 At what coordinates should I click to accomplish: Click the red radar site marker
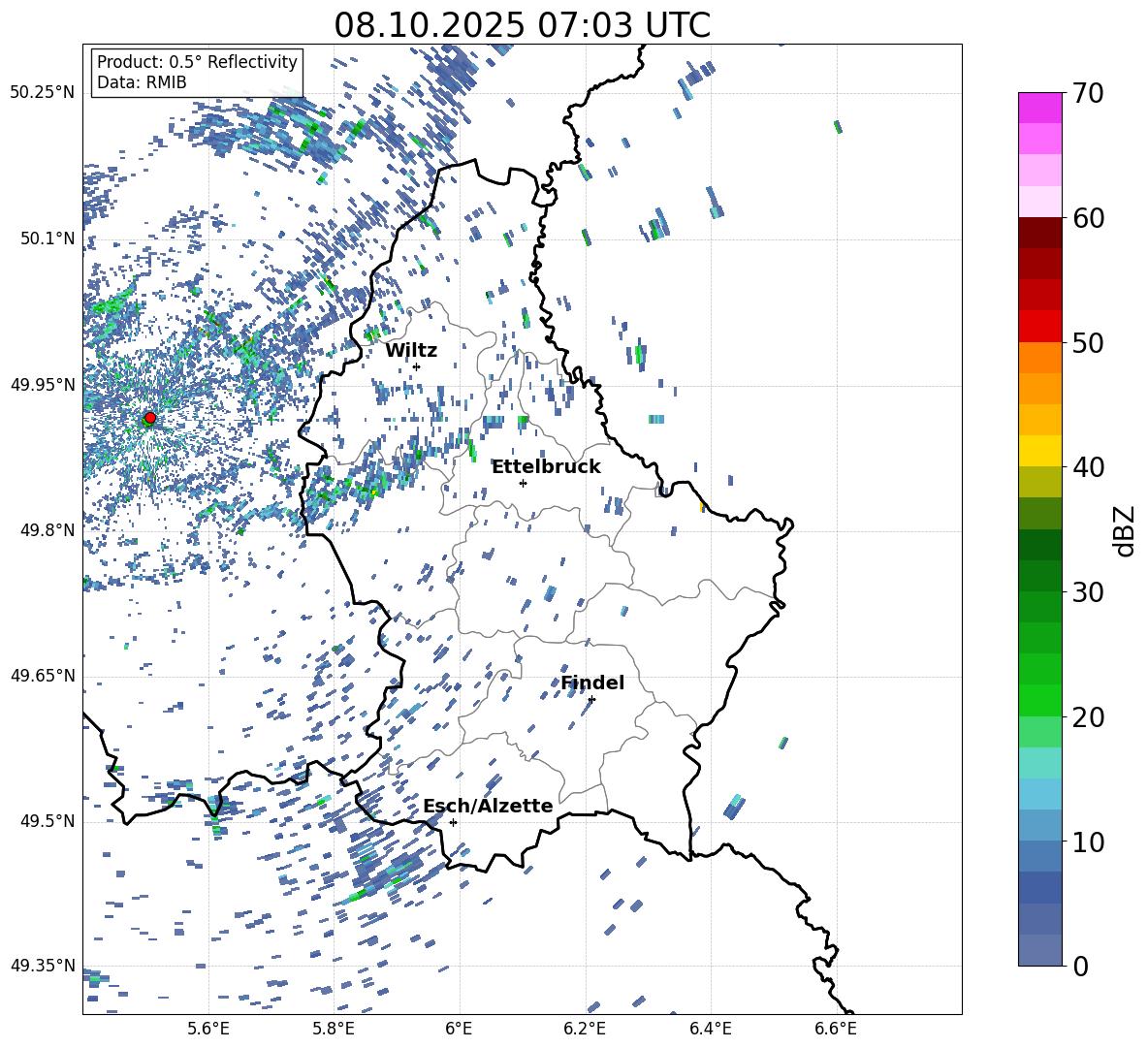coord(149,418)
